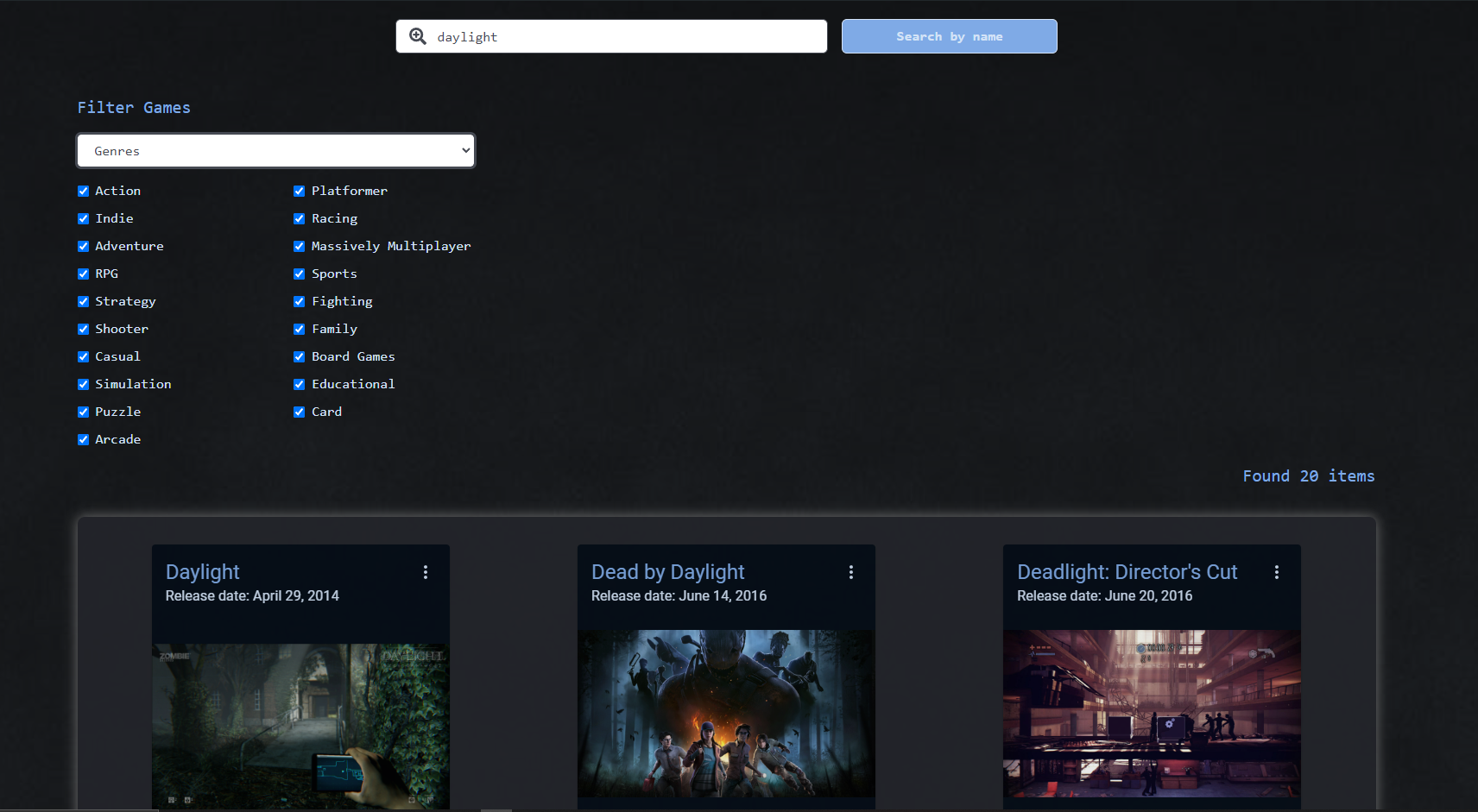Uncheck the Action genre checkbox
Screen dimensions: 1478x812
coord(84,192)
